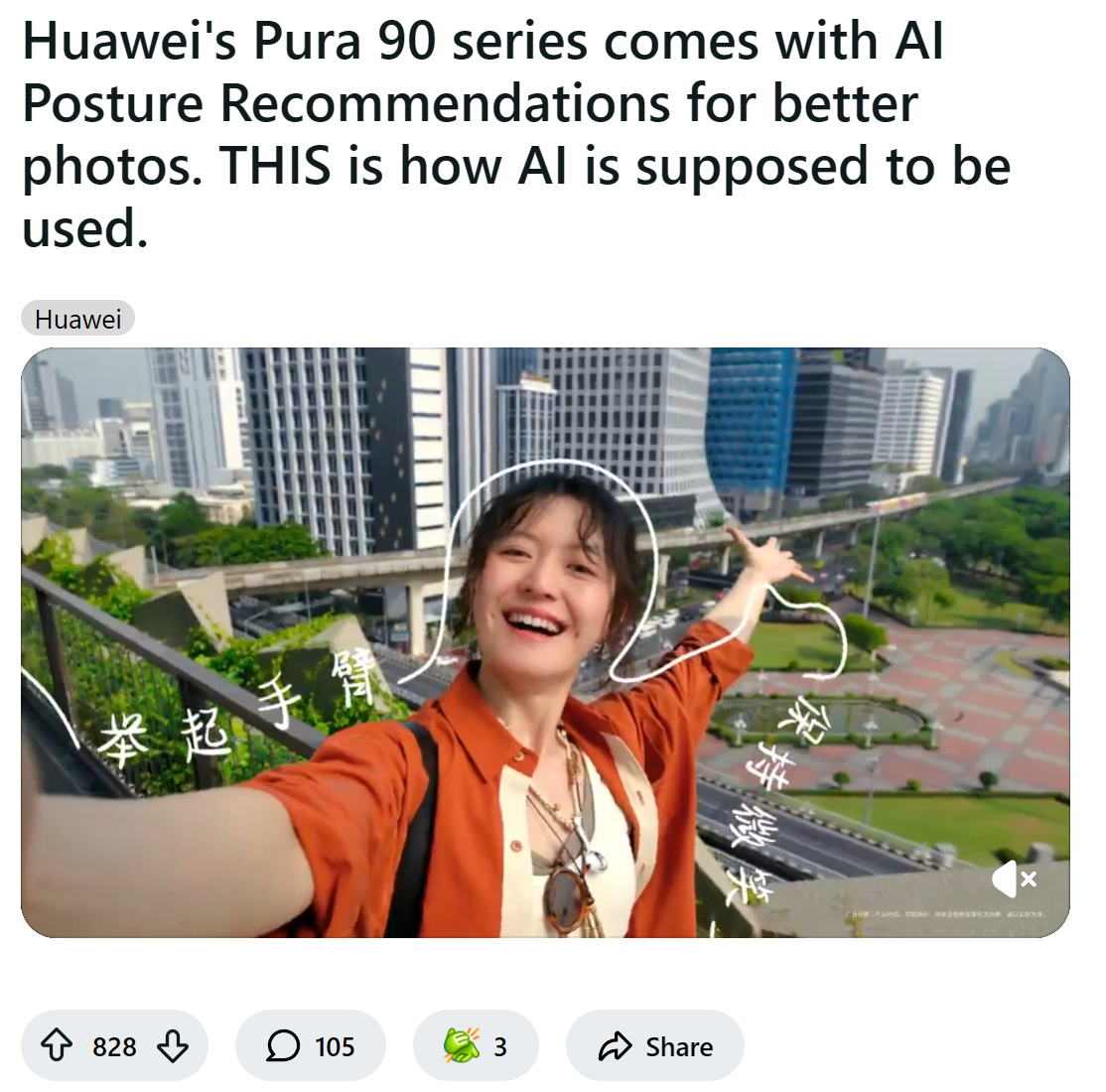Screen dimensions: 1106x1092
Task: Click the share arrow icon
Action: (616, 1046)
